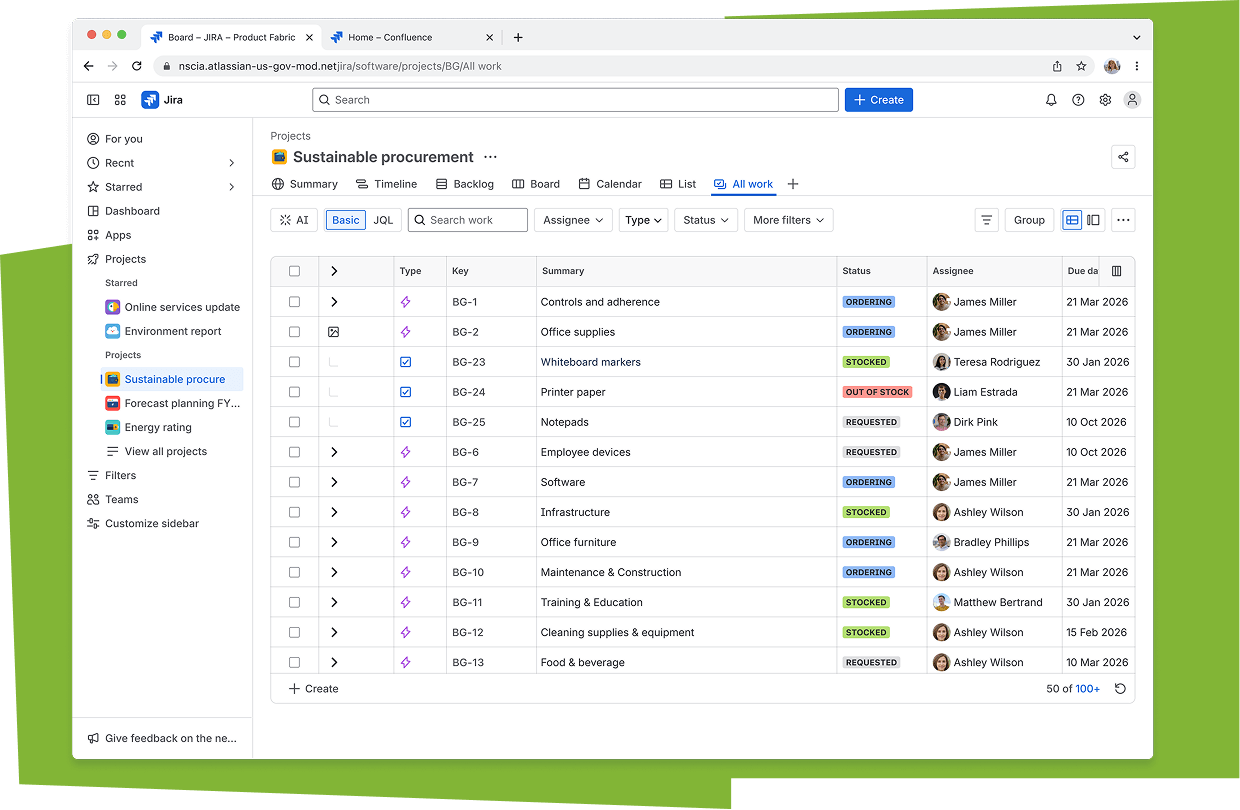
Task: Expand the BG-6 Employee devices row
Action: (x=334, y=452)
